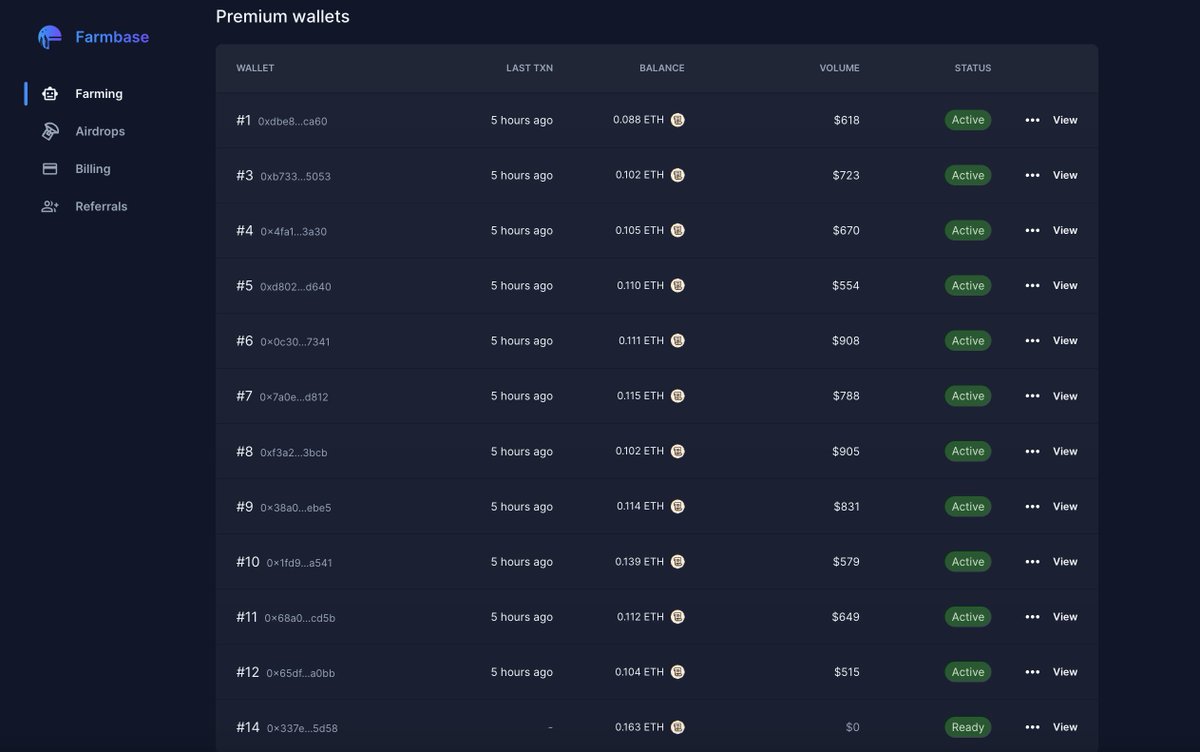Sort by the WALLET column header
The width and height of the screenshot is (1200, 752).
click(255, 68)
